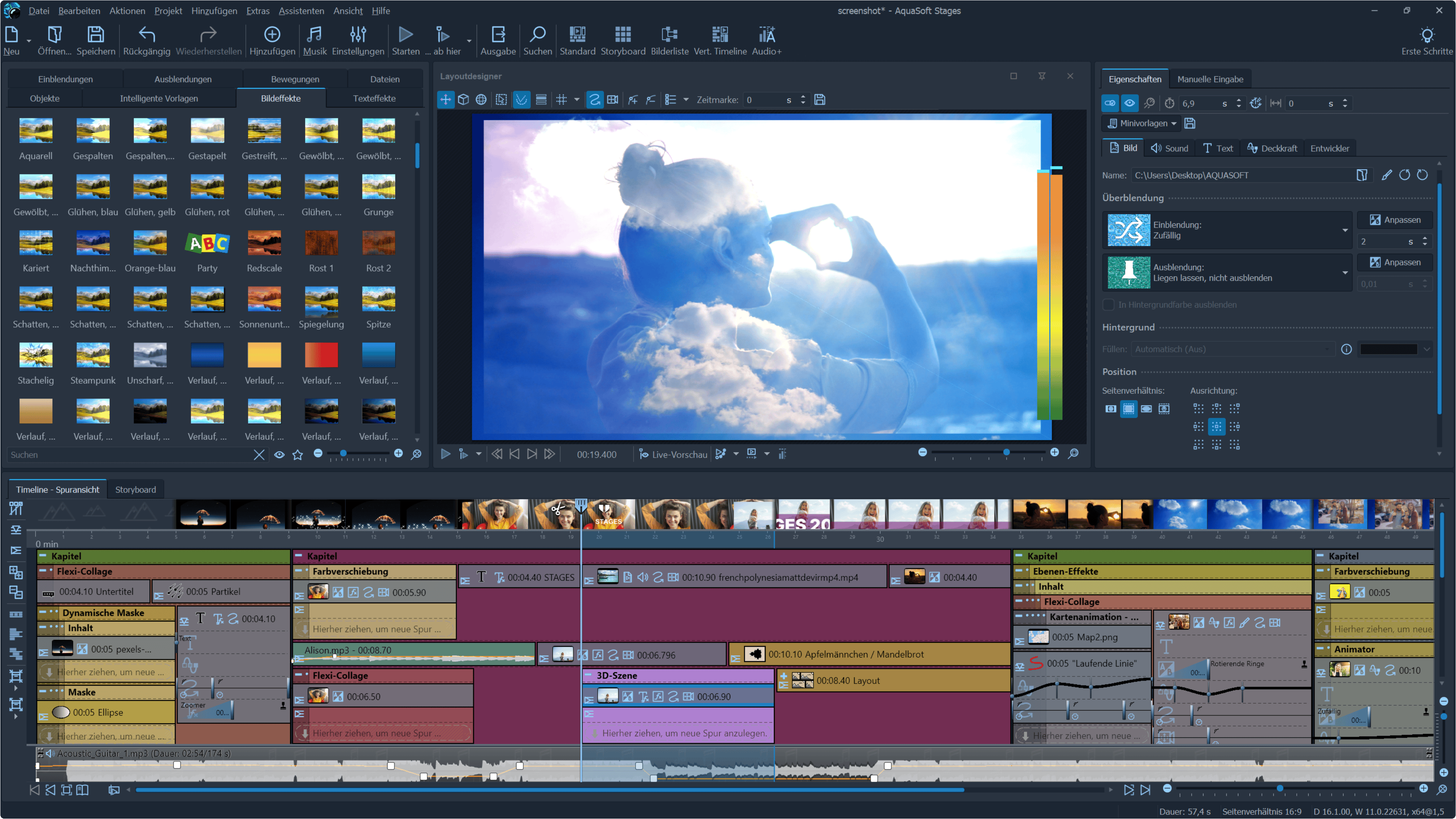Open the Assistenten menu
This screenshot has width=1456, height=819.
[301, 11]
